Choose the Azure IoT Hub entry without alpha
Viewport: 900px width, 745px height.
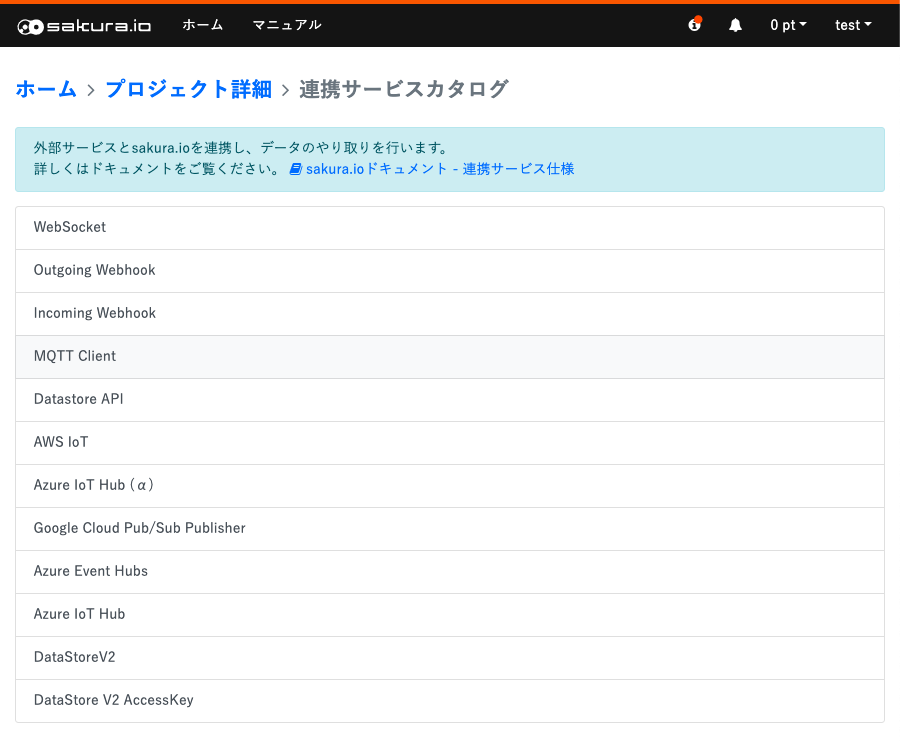[x=450, y=615]
